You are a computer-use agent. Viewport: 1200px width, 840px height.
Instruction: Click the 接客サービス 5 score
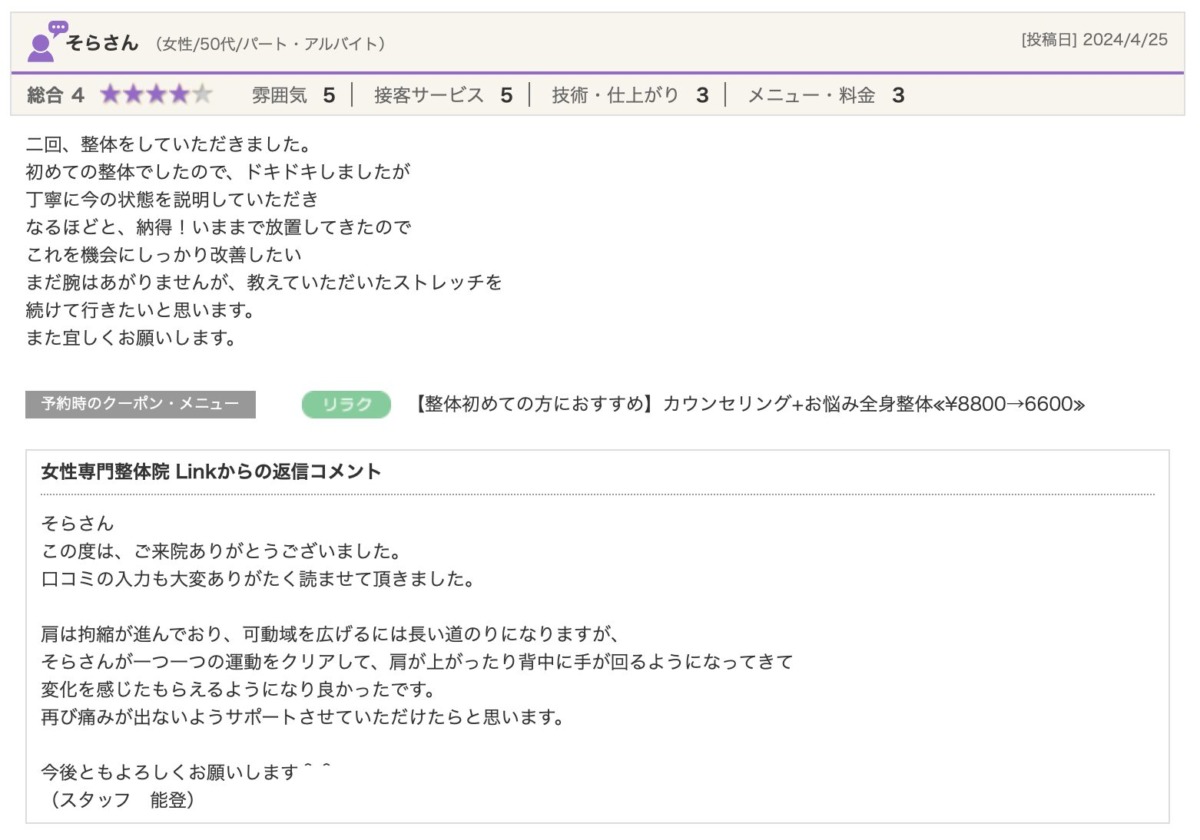pos(443,95)
